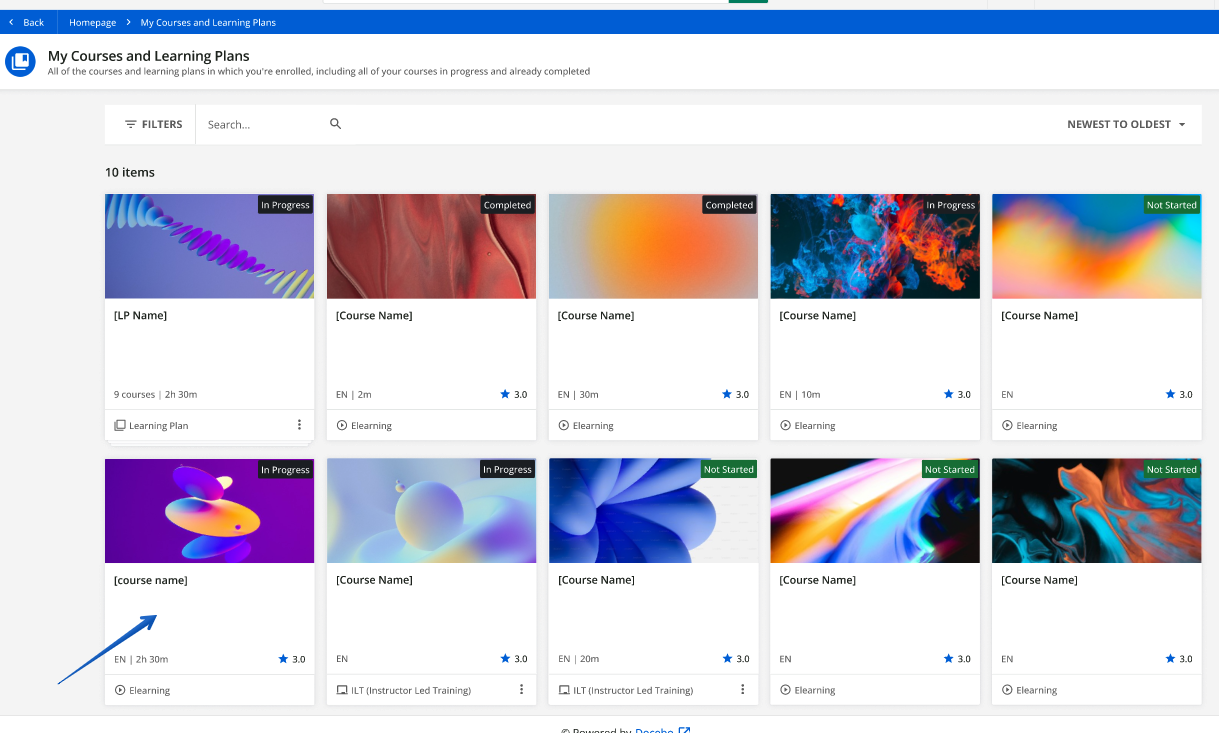Screen dimensions: 1219x733
Task: Click the star rating on EN | 20m card
Action: [x=736, y=659]
